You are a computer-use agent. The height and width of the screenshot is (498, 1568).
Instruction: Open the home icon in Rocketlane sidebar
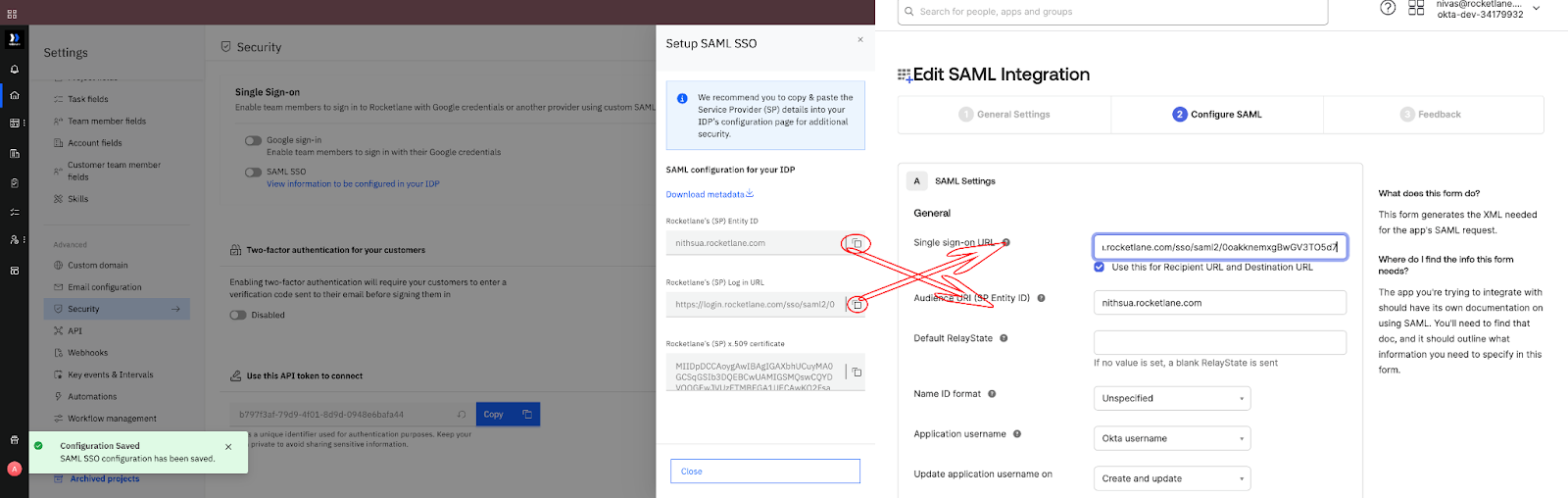click(14, 96)
